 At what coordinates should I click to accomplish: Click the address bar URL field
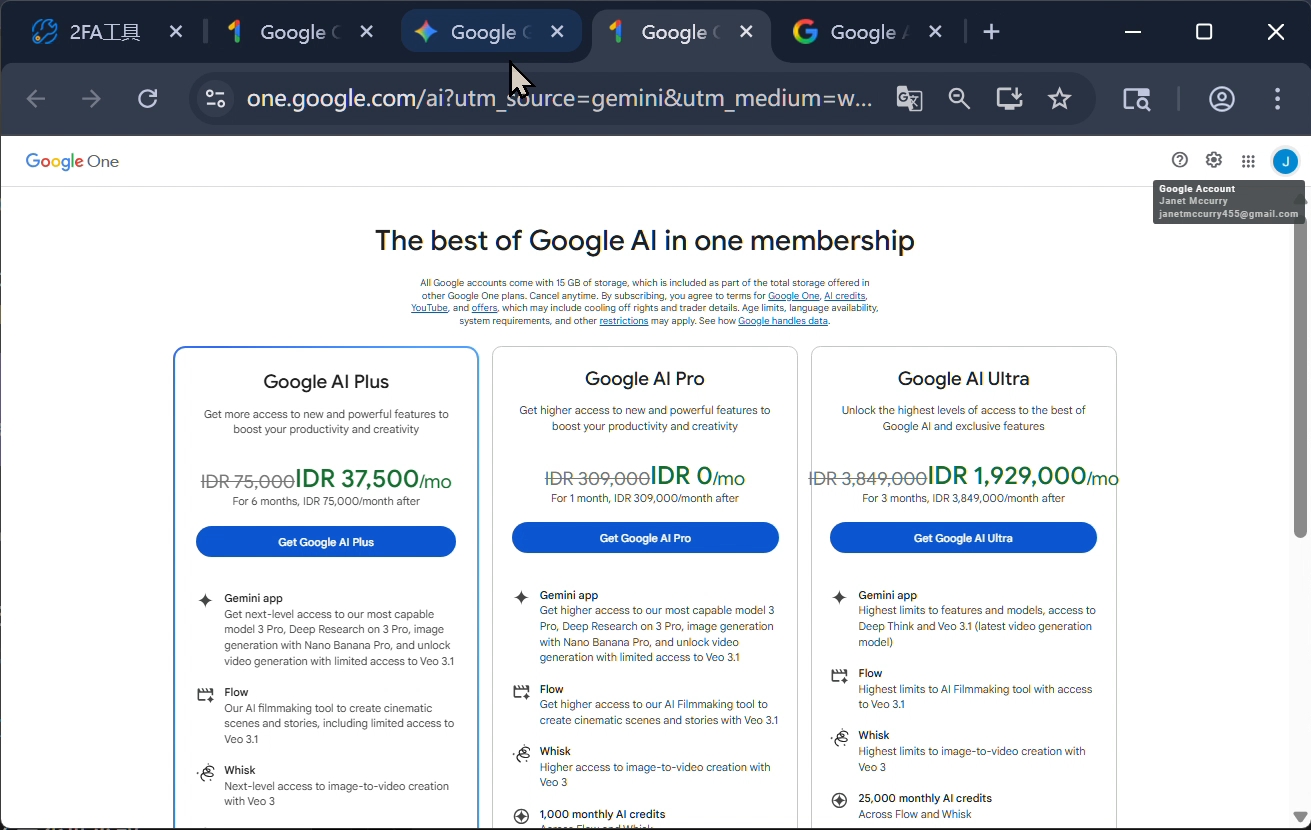point(558,98)
